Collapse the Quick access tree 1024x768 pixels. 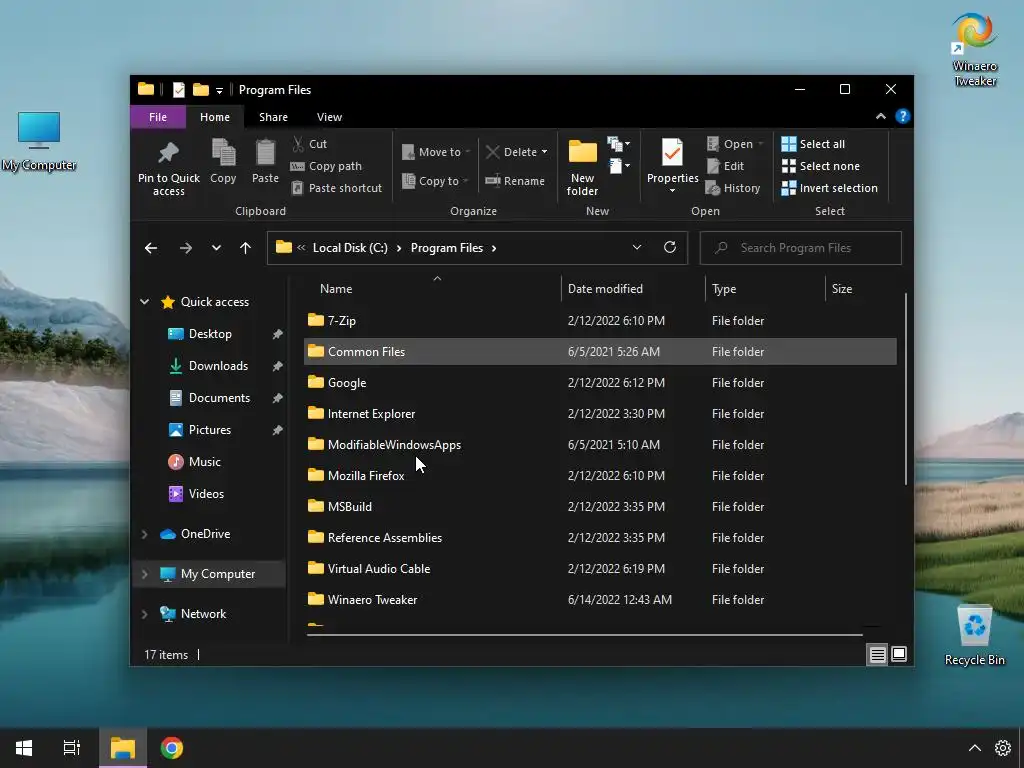point(144,302)
